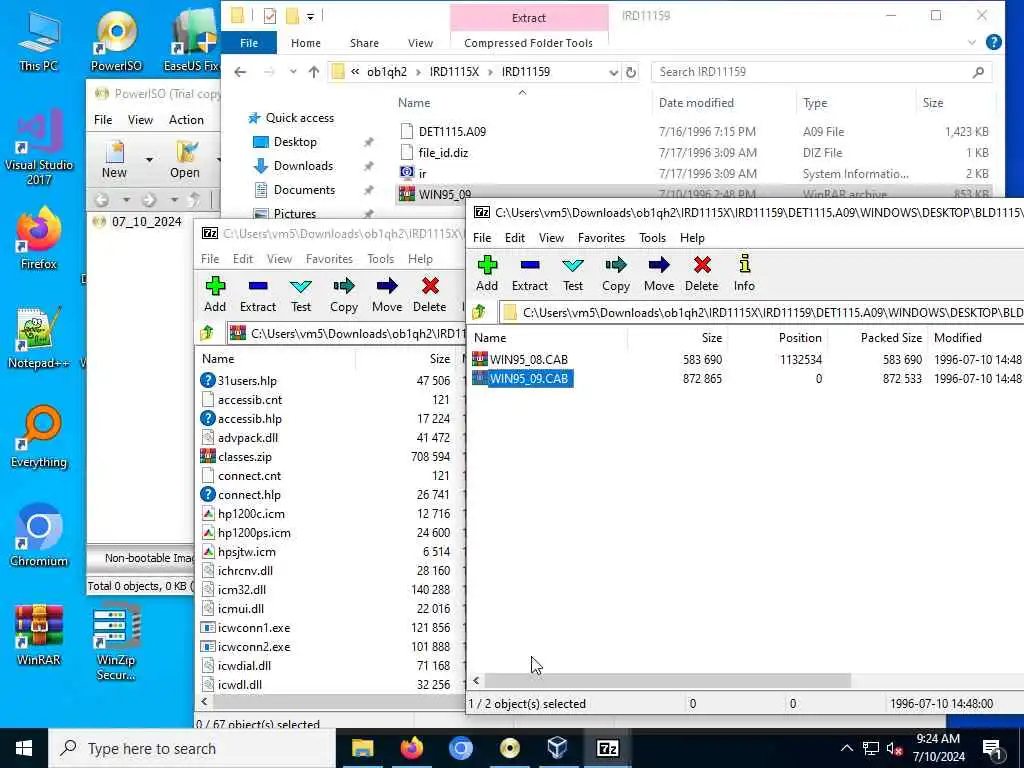
Task: Click Open in the PowerISO toolbar
Action: coord(185,159)
